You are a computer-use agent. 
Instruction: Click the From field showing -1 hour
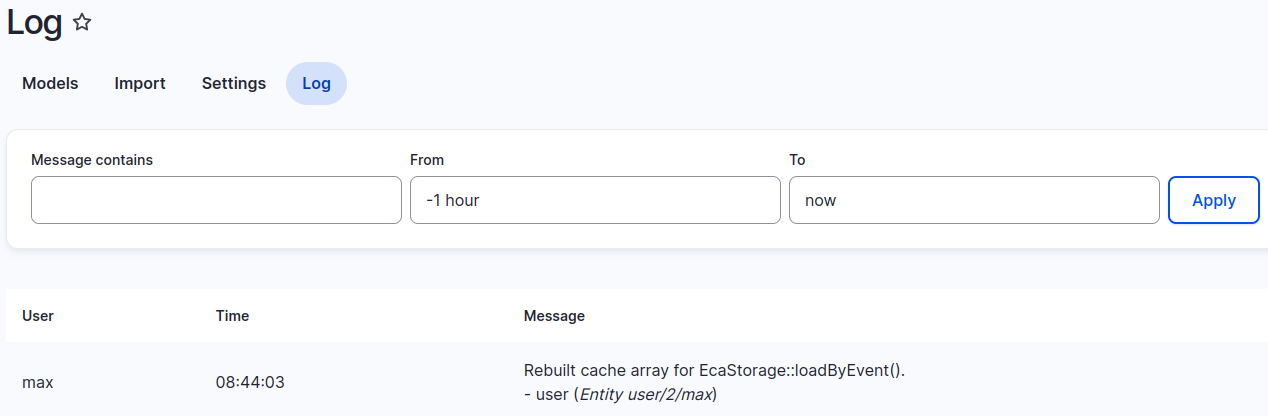pyautogui.click(x=595, y=200)
